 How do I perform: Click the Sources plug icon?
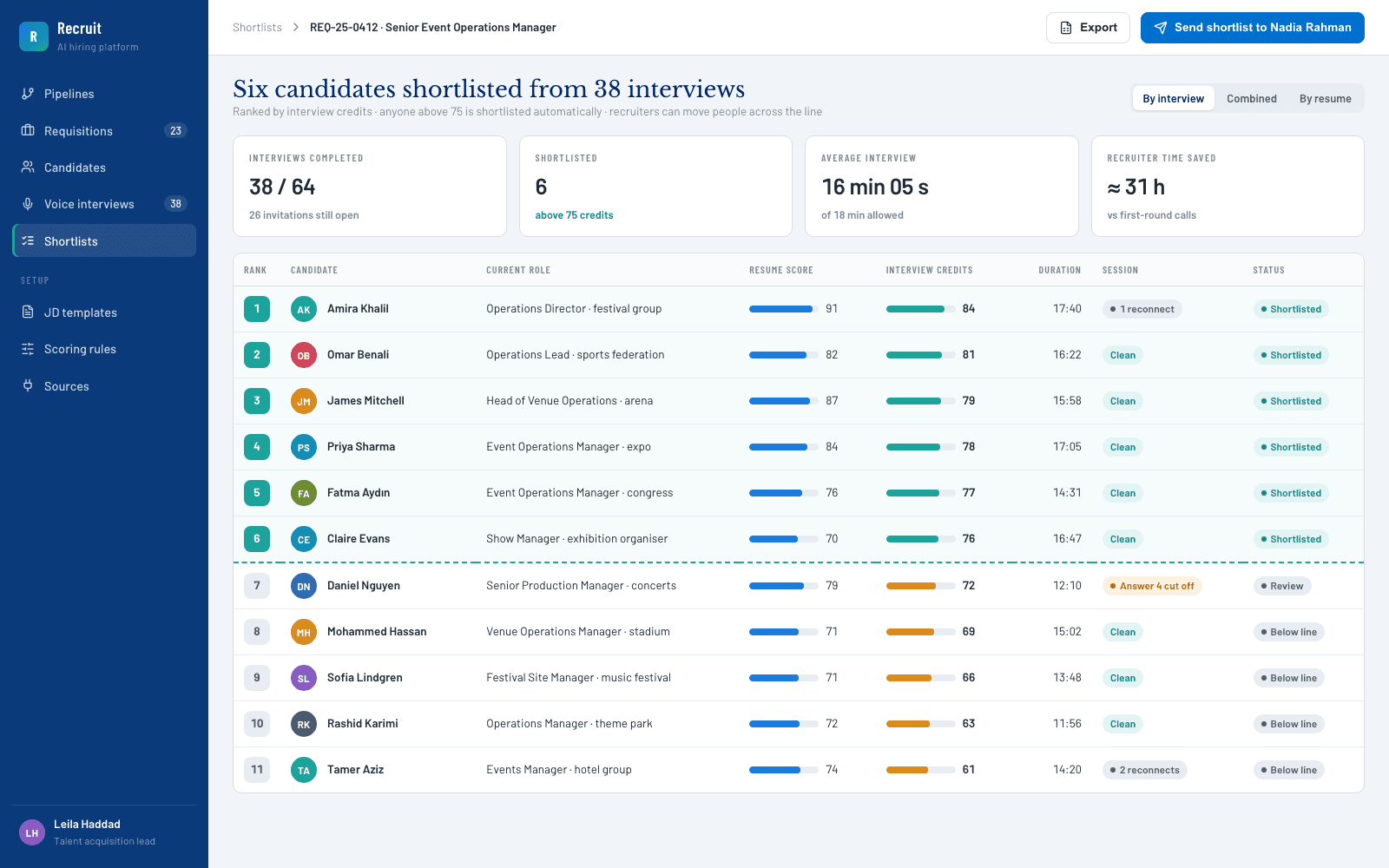pos(28,385)
